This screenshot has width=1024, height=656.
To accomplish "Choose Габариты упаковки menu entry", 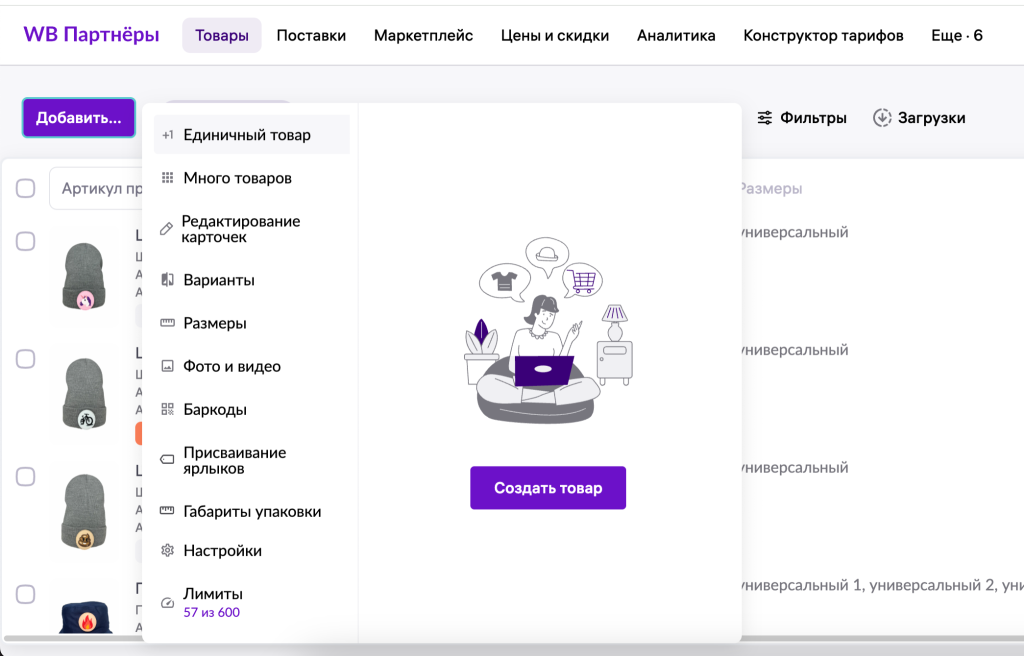I will tap(251, 511).
